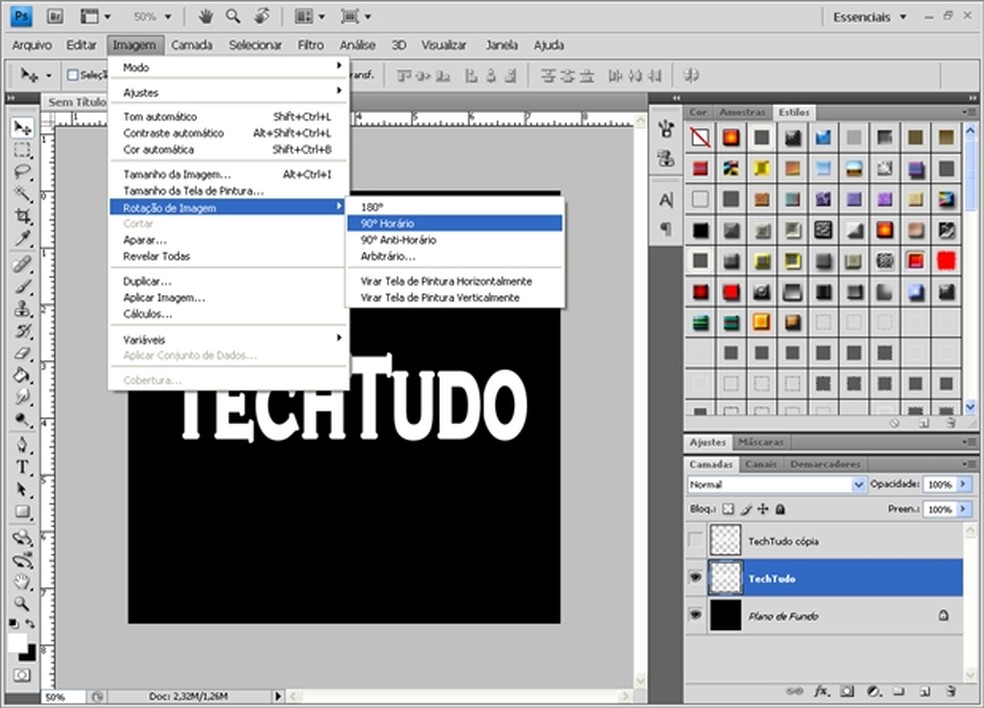This screenshot has width=984, height=708.
Task: Select the Horizontal Type tool
Action: point(22,468)
